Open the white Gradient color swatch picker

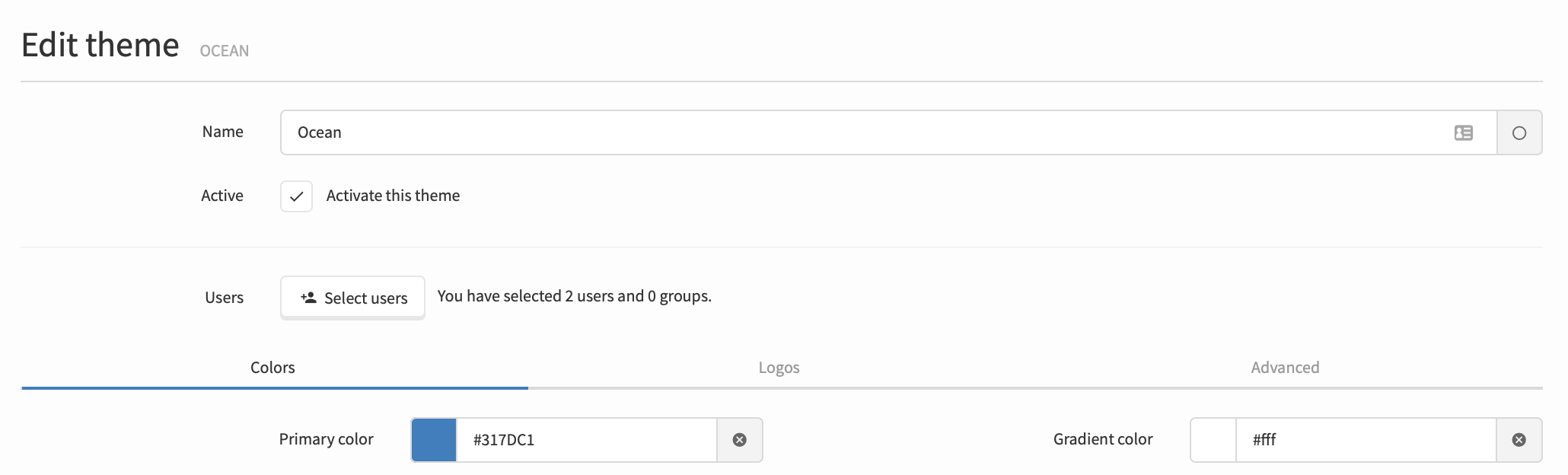1213,440
